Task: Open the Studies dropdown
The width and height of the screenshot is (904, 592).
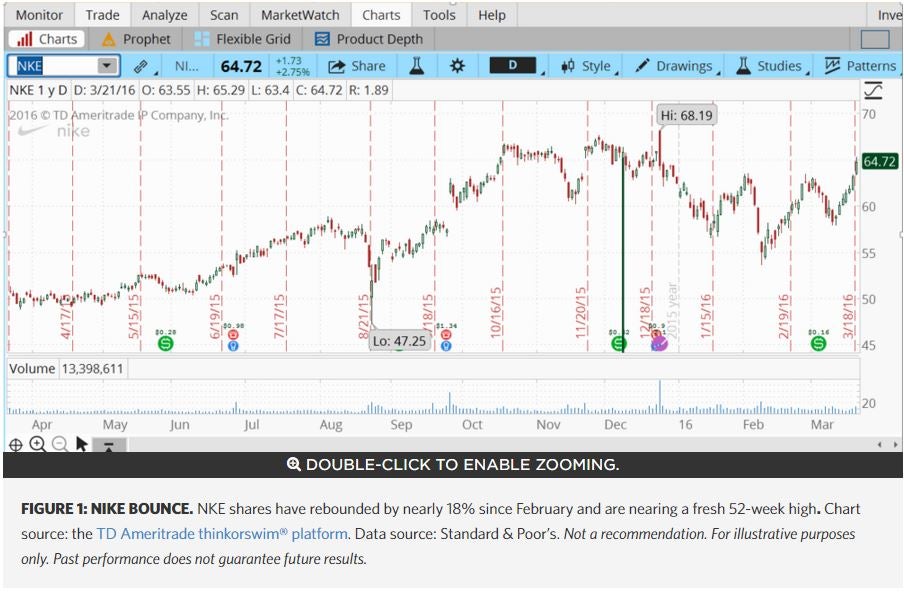Action: point(771,66)
